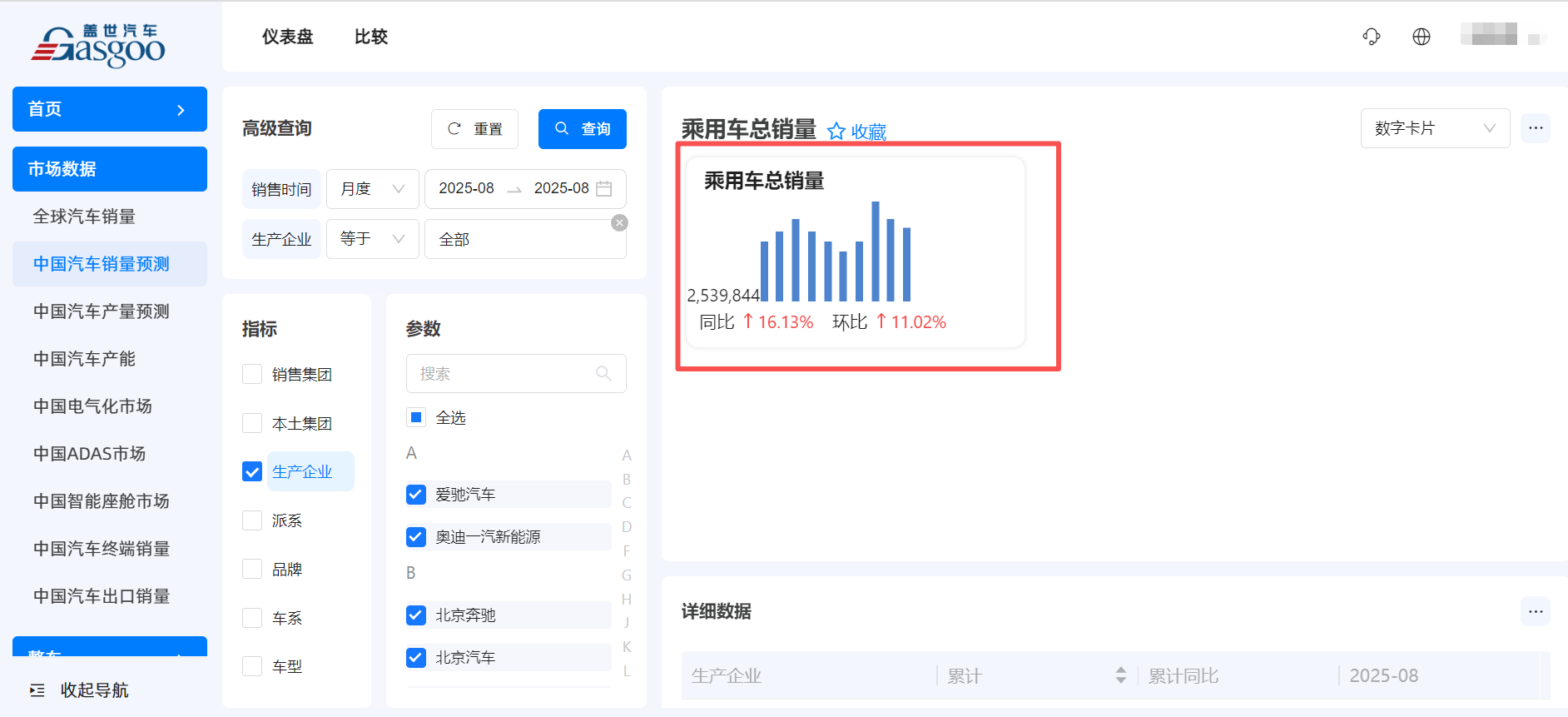1568x717 pixels.
Task: Toggle 销售集团 indicator checkbox
Action: point(252,374)
